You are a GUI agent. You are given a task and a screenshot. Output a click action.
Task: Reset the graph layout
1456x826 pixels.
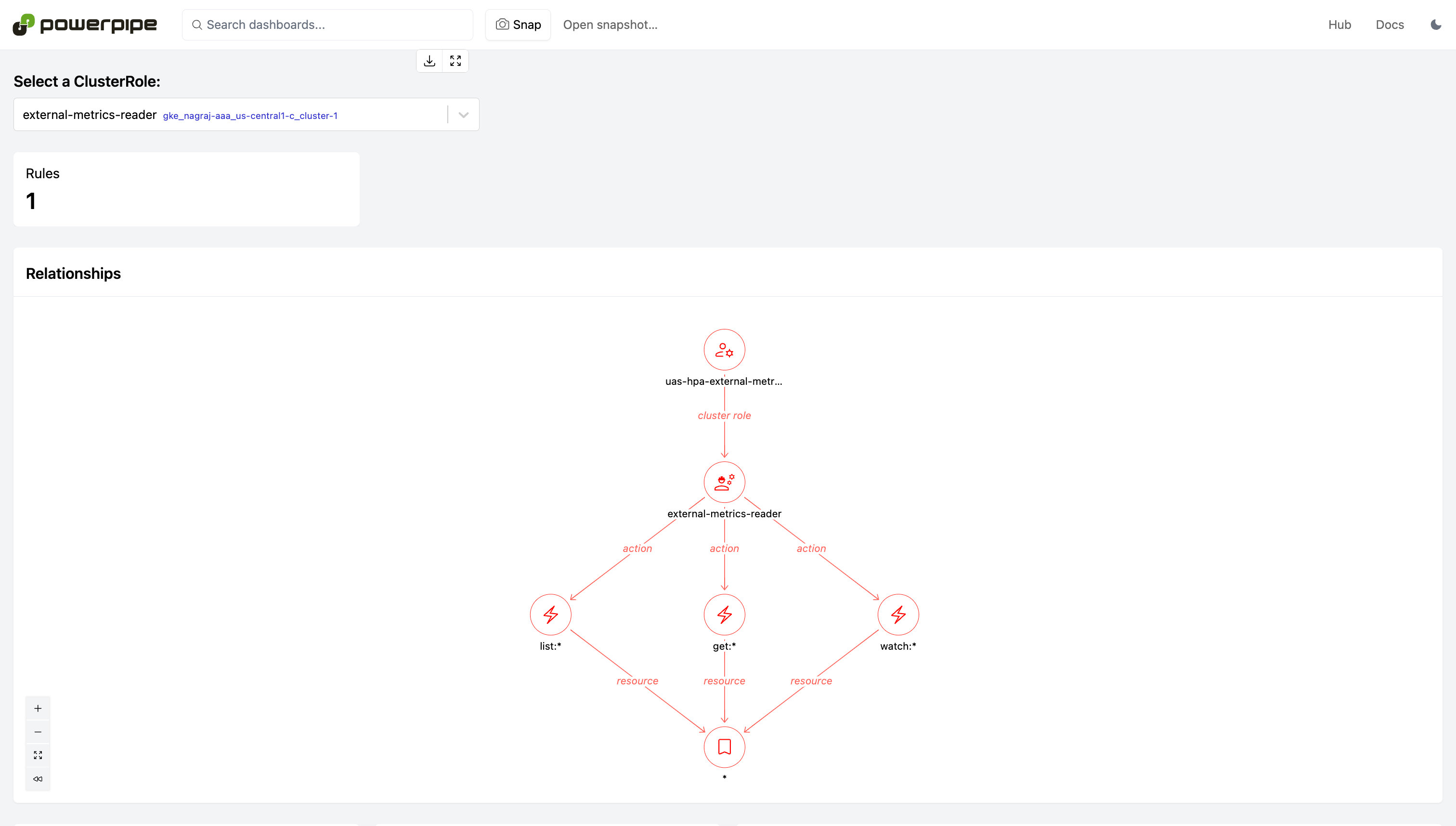(x=38, y=778)
